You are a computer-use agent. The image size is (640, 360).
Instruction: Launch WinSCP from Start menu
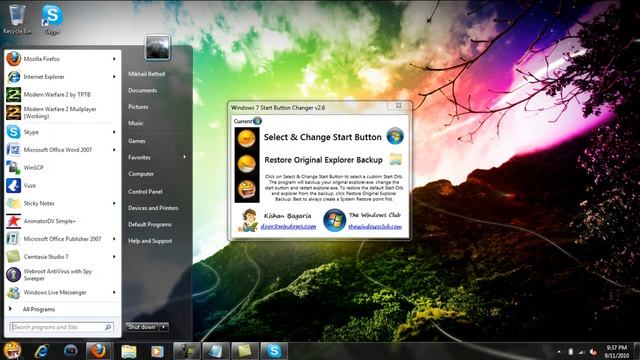62,167
